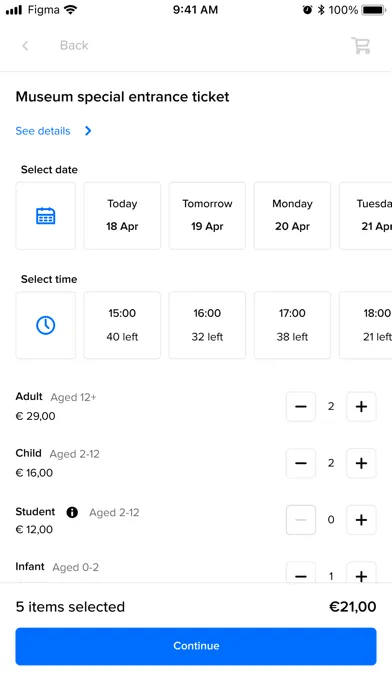This screenshot has height=696, width=392.
Task: Tap the Continue button
Action: point(196,646)
